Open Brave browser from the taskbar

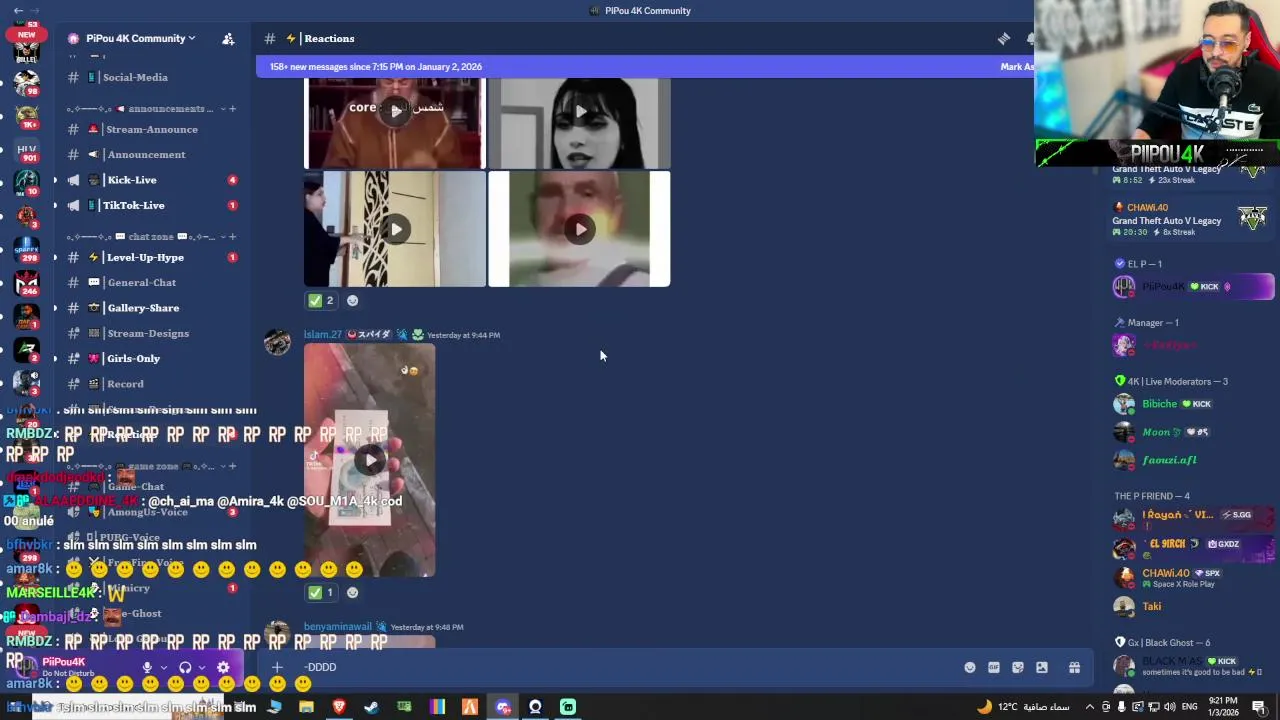[339, 707]
